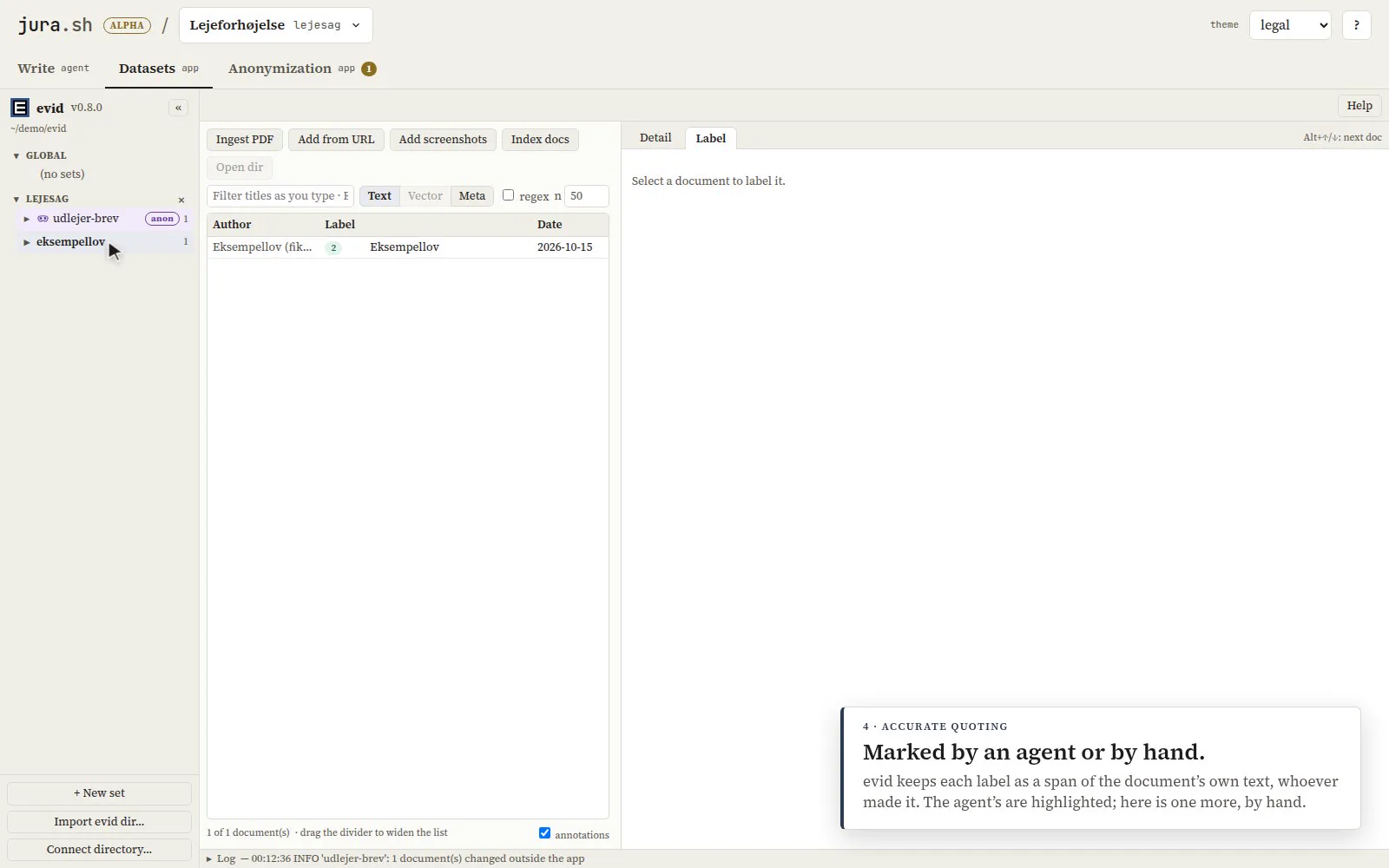Click the Ingest PDF button
Image resolution: width=1389 pixels, height=868 pixels.
coord(245,140)
